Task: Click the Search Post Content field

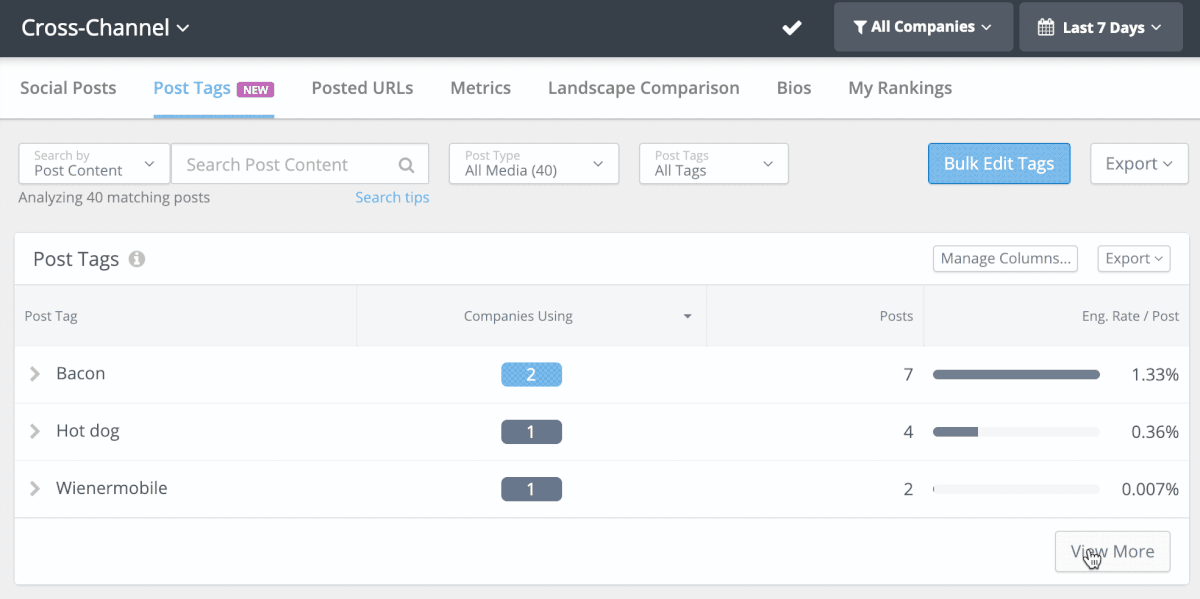Action: coord(285,165)
